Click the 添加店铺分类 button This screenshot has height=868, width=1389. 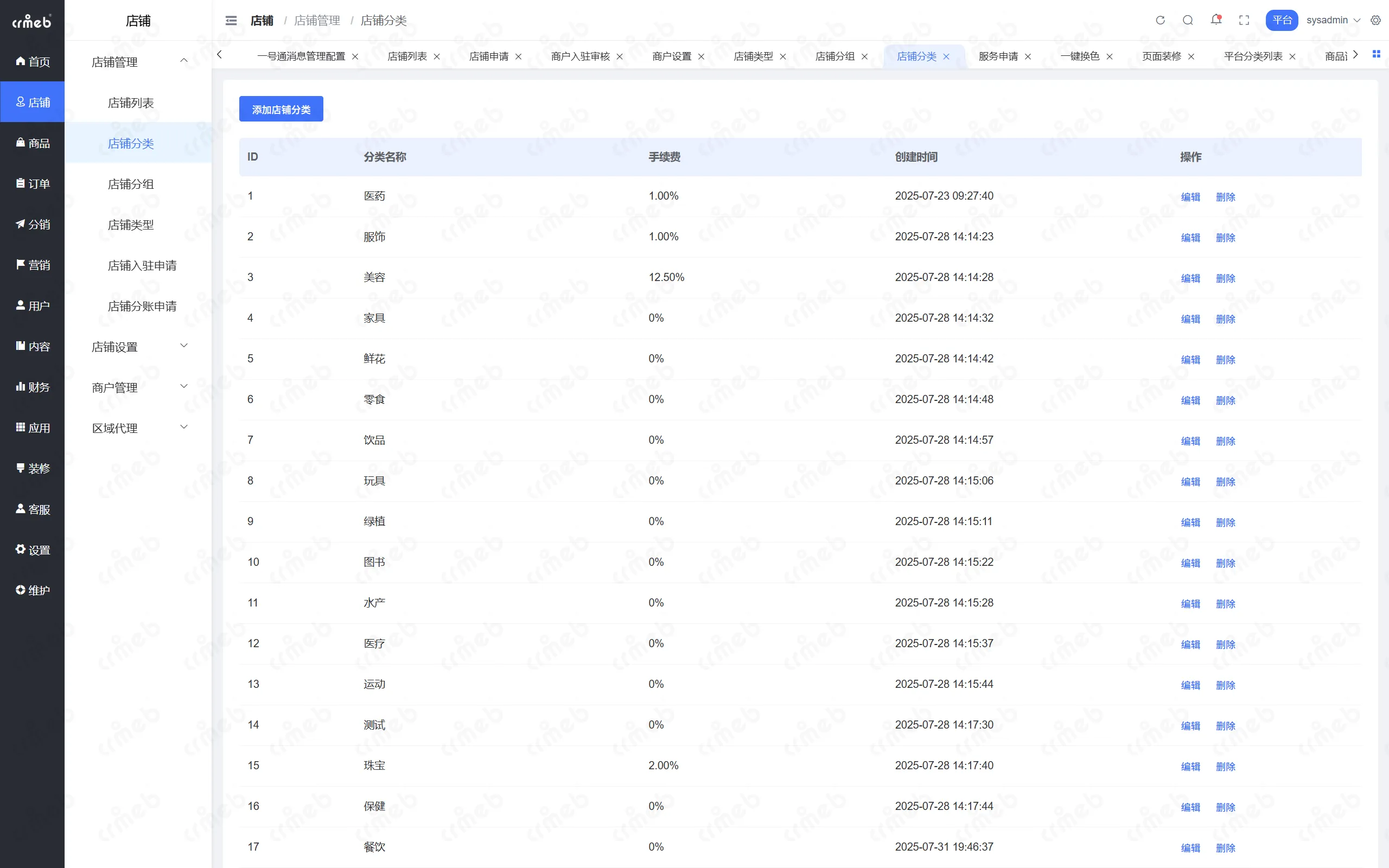(x=281, y=109)
